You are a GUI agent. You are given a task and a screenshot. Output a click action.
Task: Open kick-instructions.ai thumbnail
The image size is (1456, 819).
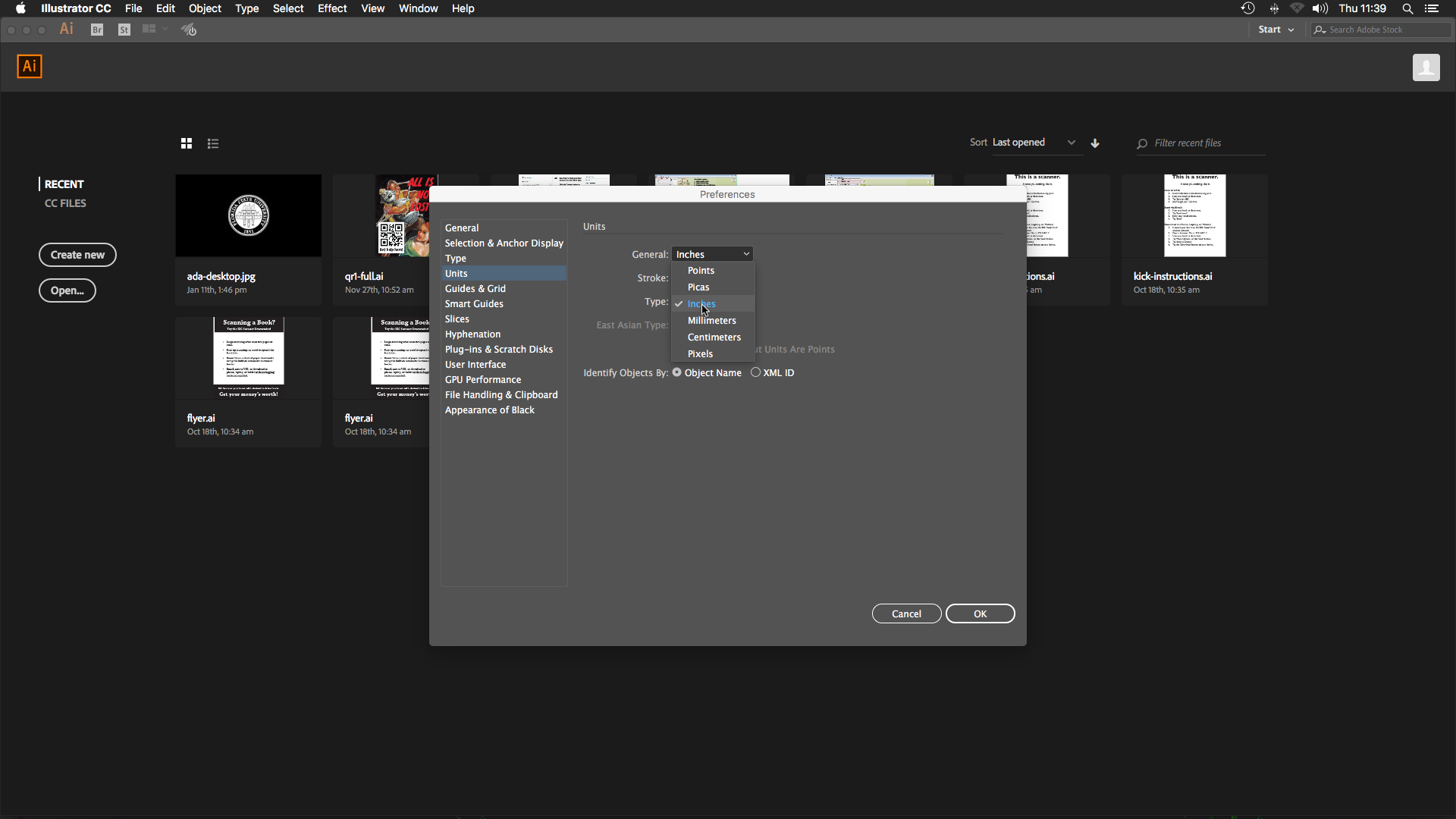[1194, 215]
